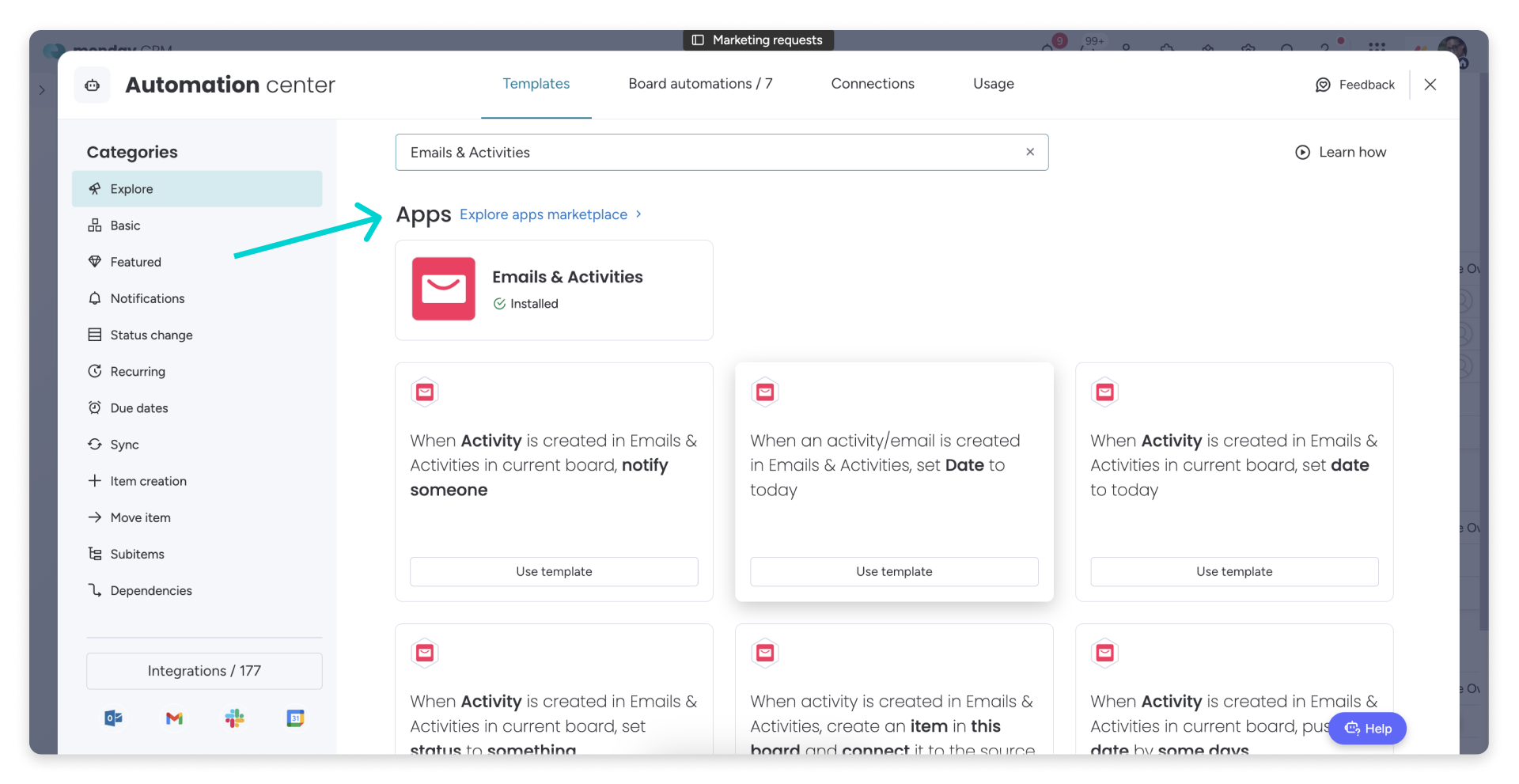Use template for set date to today in current board

click(x=1234, y=571)
